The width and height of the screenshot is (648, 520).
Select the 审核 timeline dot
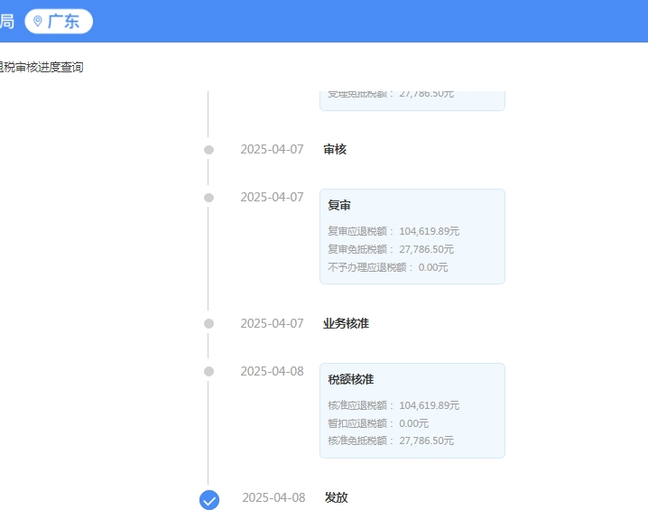pos(209,150)
